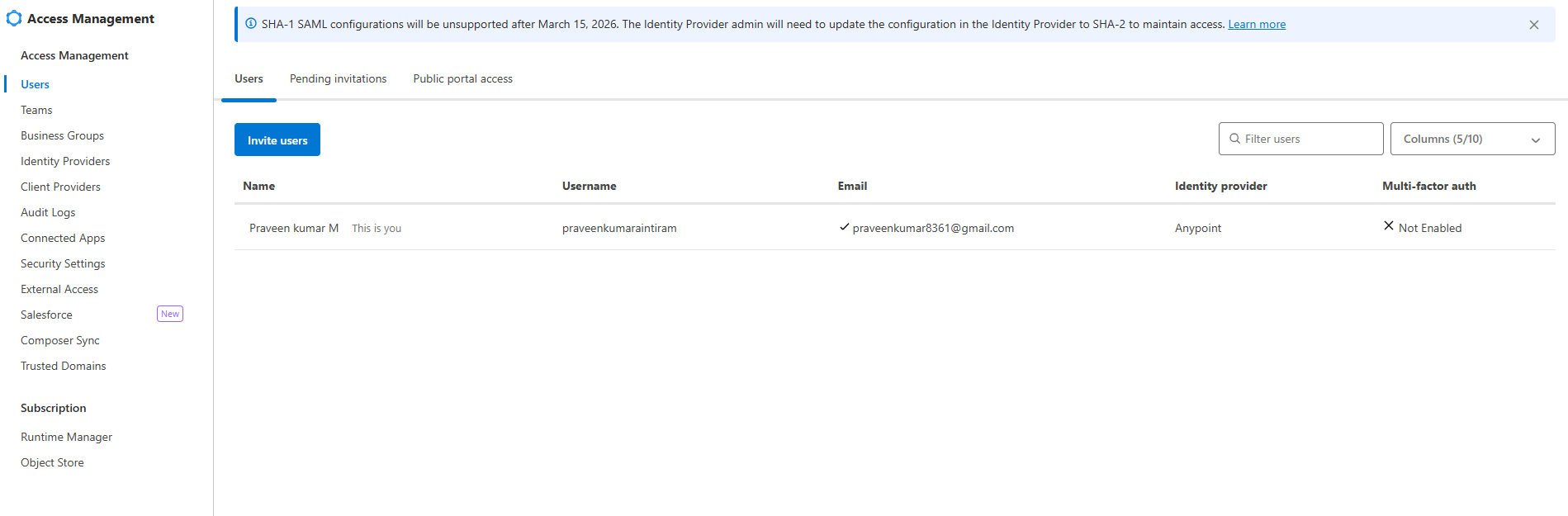Switch to the Pending invitations tab
The image size is (1568, 516).
pos(338,79)
